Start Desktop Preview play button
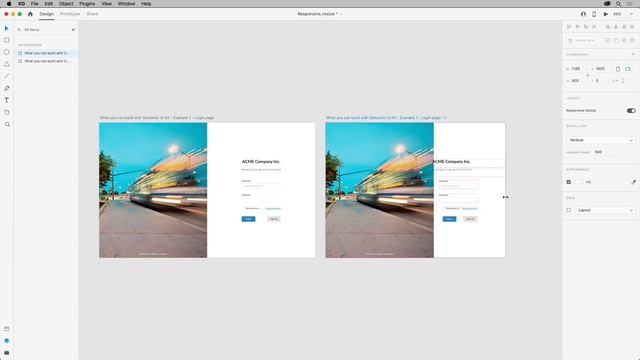 pos(606,14)
